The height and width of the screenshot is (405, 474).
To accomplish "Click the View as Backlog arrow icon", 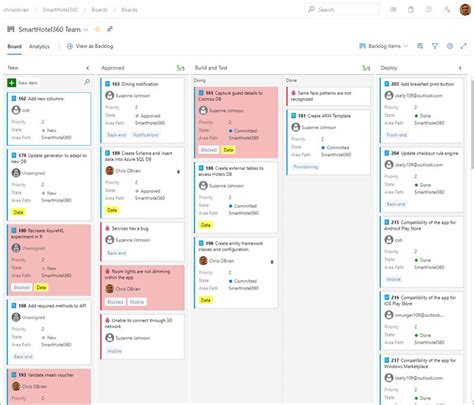I will click(x=70, y=46).
